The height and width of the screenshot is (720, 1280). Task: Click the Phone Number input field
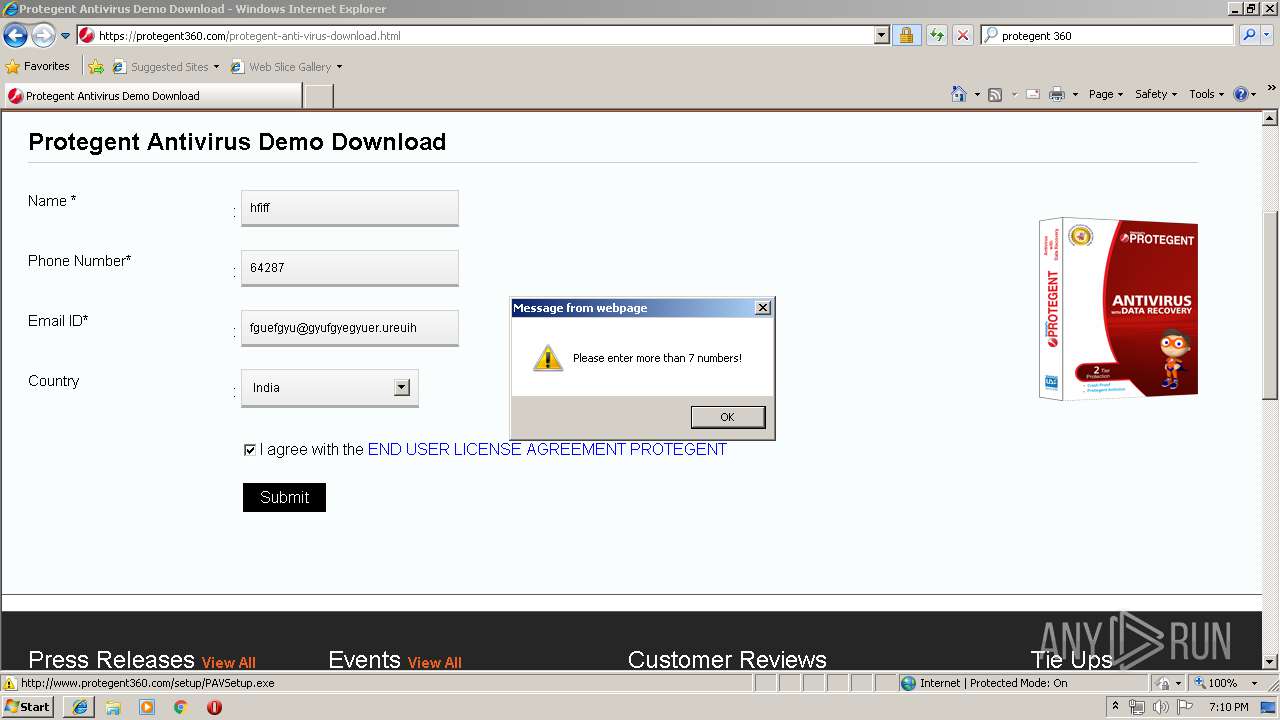click(350, 268)
